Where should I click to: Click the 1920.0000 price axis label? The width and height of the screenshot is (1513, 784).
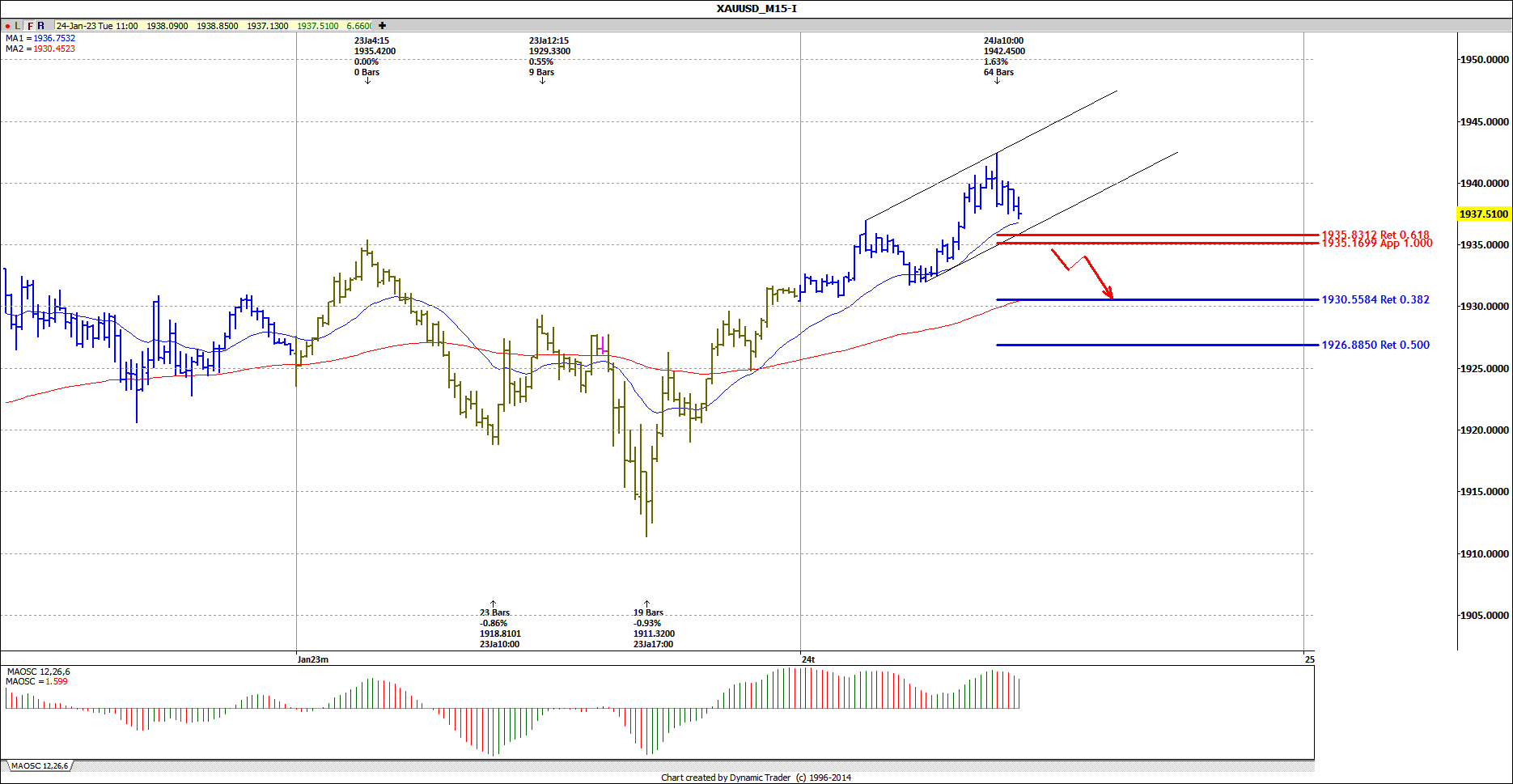pyautogui.click(x=1485, y=430)
